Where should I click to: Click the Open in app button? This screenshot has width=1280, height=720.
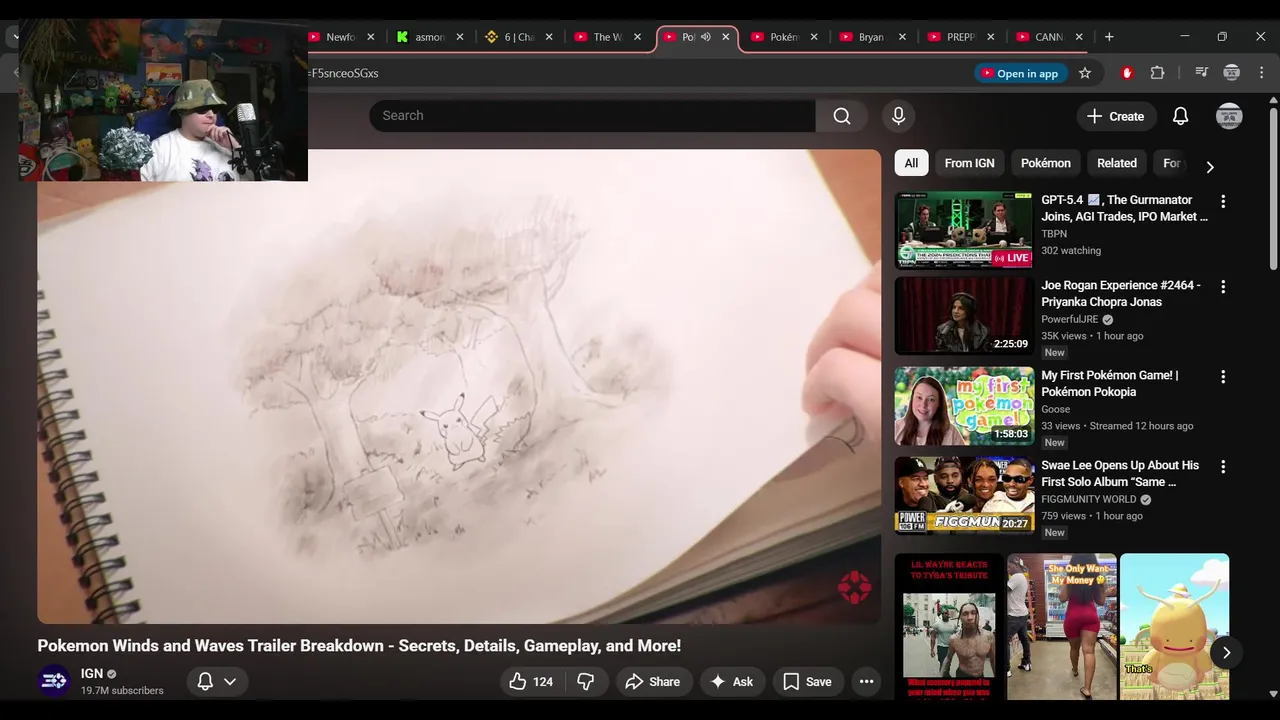tap(1019, 73)
